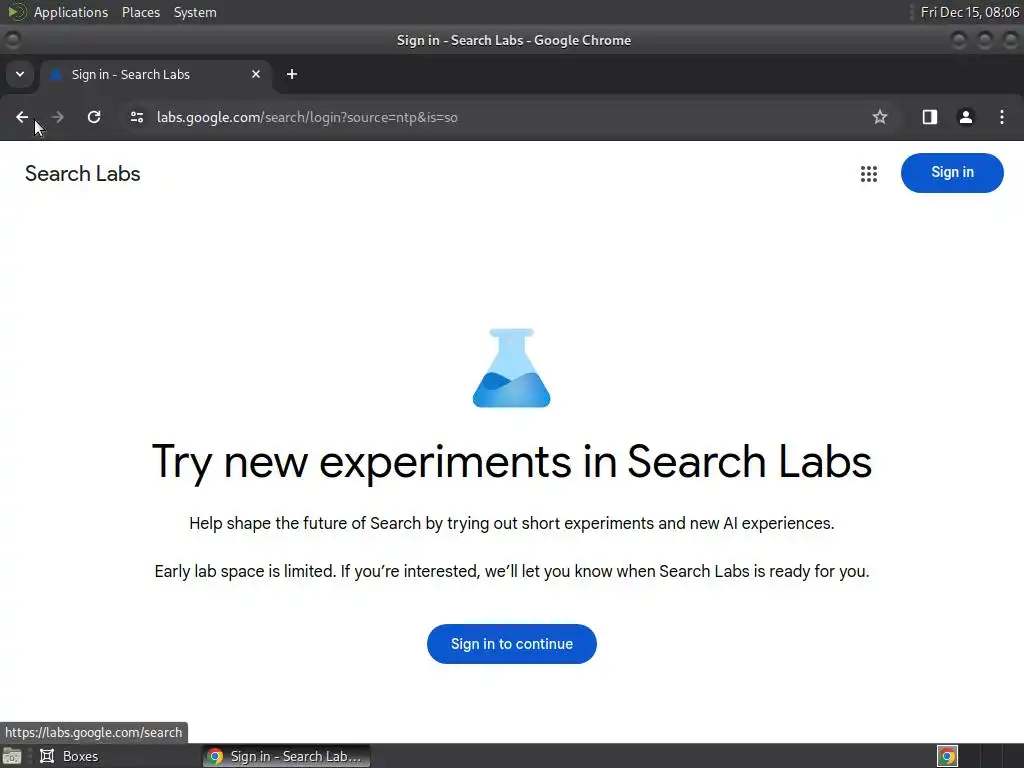This screenshot has width=1024, height=768.
Task: Open the System menu
Action: (x=195, y=12)
